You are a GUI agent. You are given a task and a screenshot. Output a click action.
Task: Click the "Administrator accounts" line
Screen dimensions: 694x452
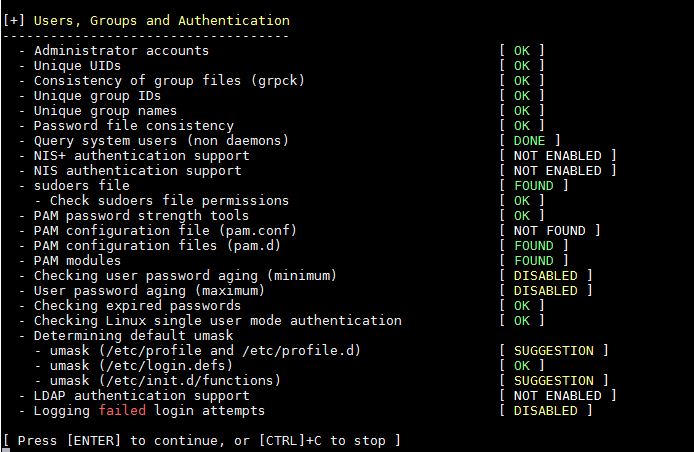click(122, 50)
